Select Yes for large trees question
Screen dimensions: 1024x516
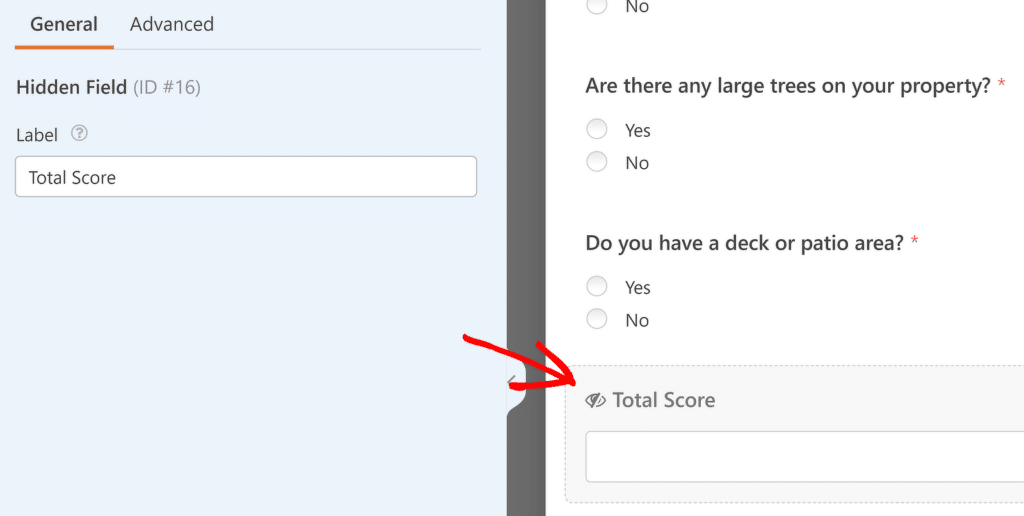click(x=596, y=129)
